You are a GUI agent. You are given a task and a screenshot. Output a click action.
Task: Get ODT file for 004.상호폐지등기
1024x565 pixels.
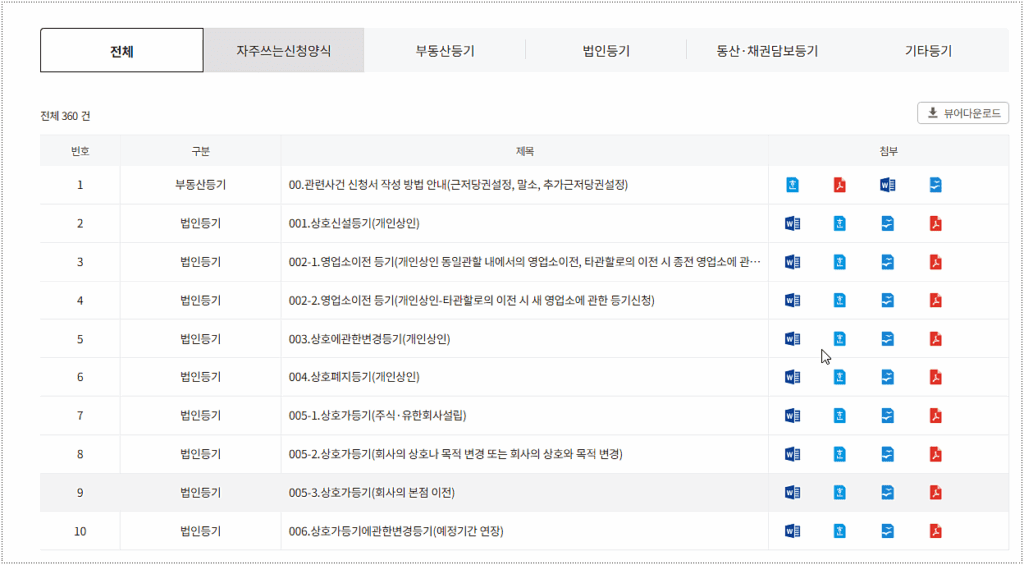pos(888,377)
